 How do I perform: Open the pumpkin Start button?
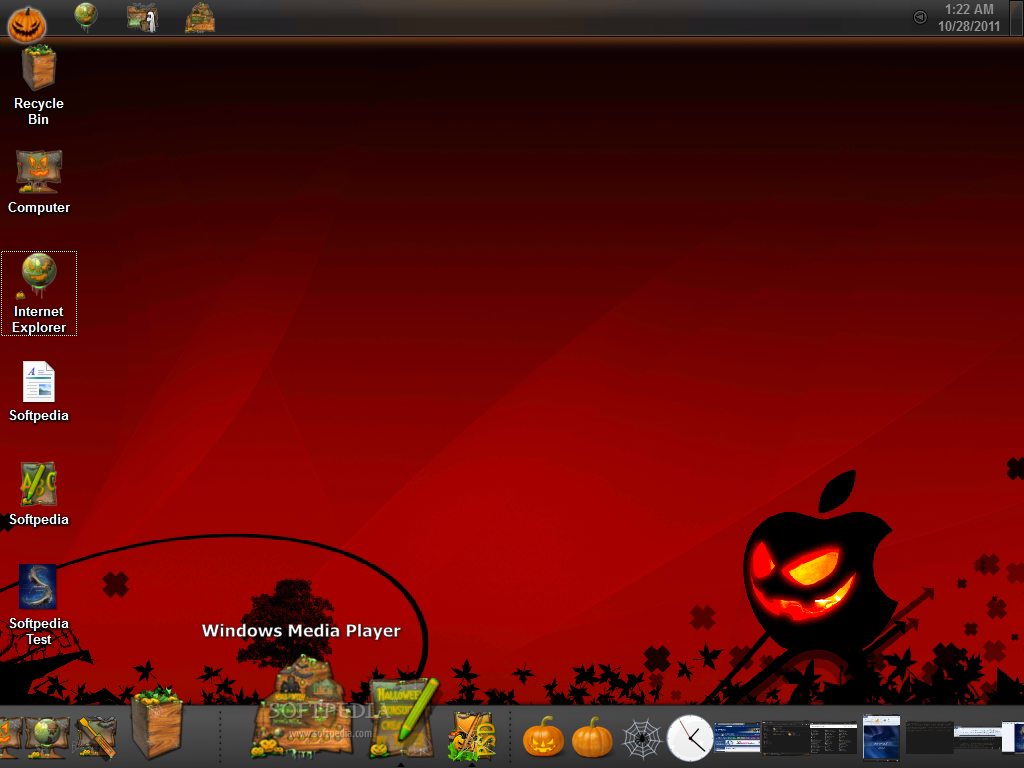[27, 23]
